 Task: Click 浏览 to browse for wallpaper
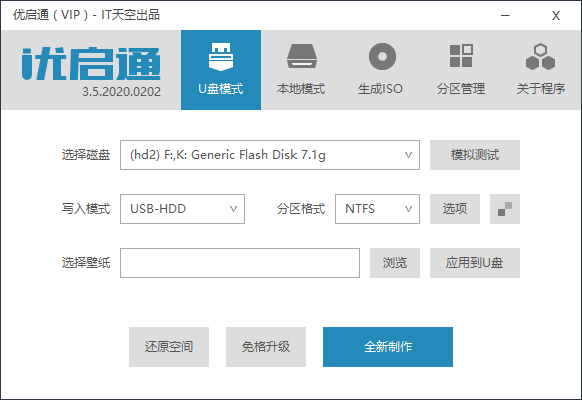(x=395, y=263)
